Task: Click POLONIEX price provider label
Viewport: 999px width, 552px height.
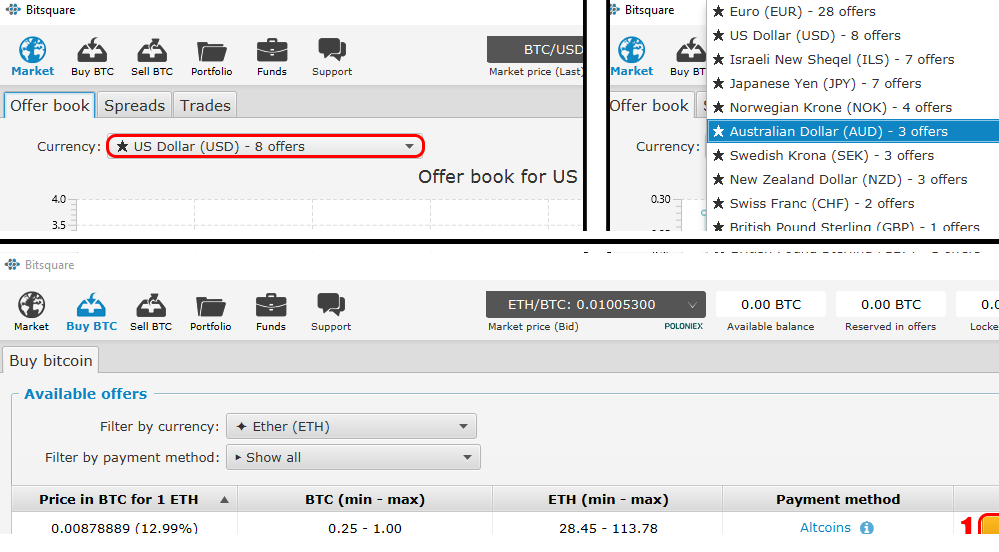Action: click(x=683, y=326)
